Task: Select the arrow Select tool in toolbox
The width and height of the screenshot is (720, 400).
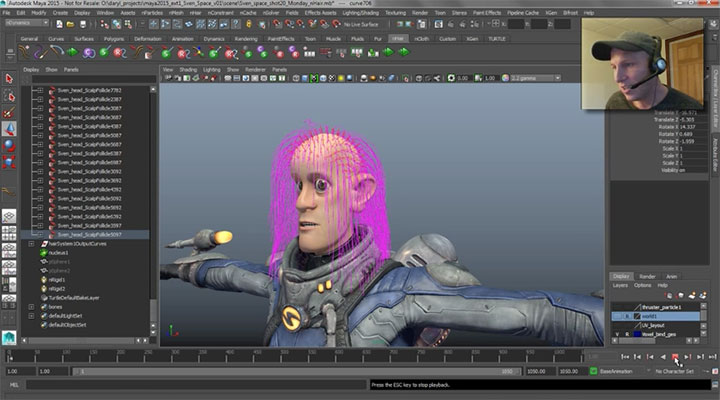Action: pos(9,79)
